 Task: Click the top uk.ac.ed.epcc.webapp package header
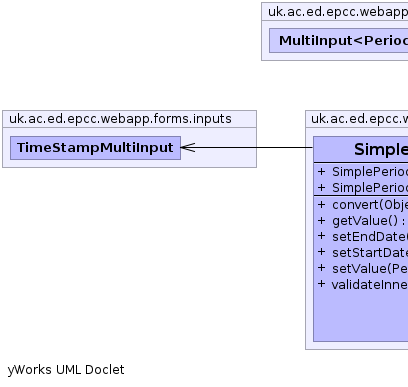point(335,12)
